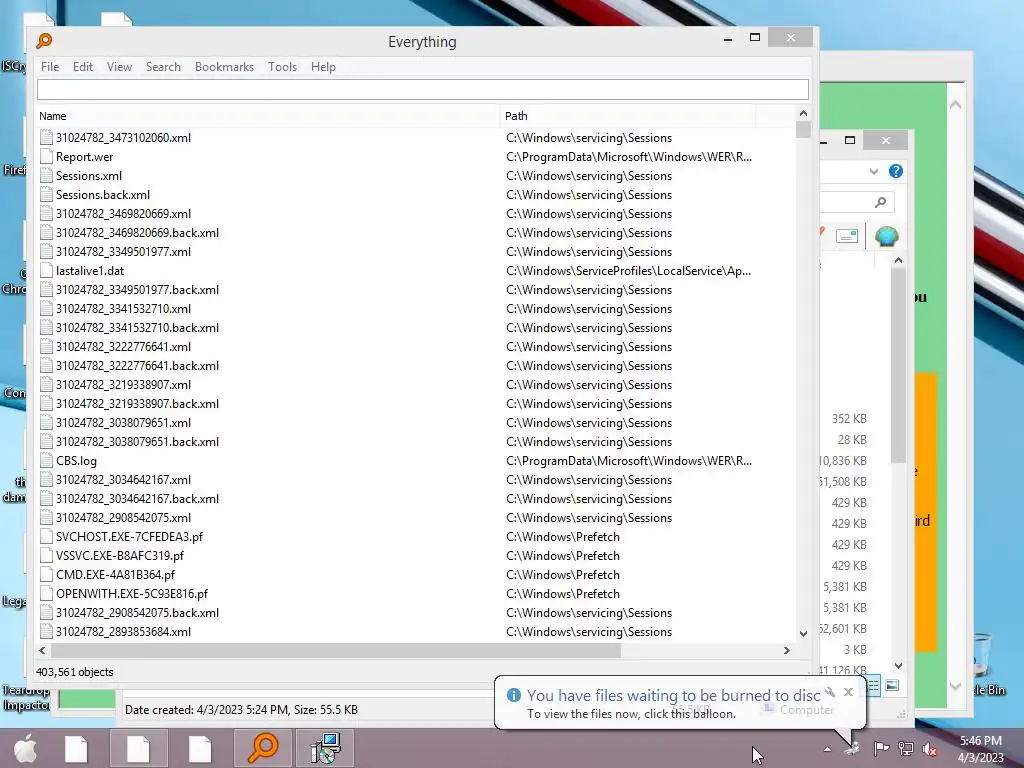Click the apple-shaped Start button on the taskbar
1024x768 pixels.
(x=26, y=748)
